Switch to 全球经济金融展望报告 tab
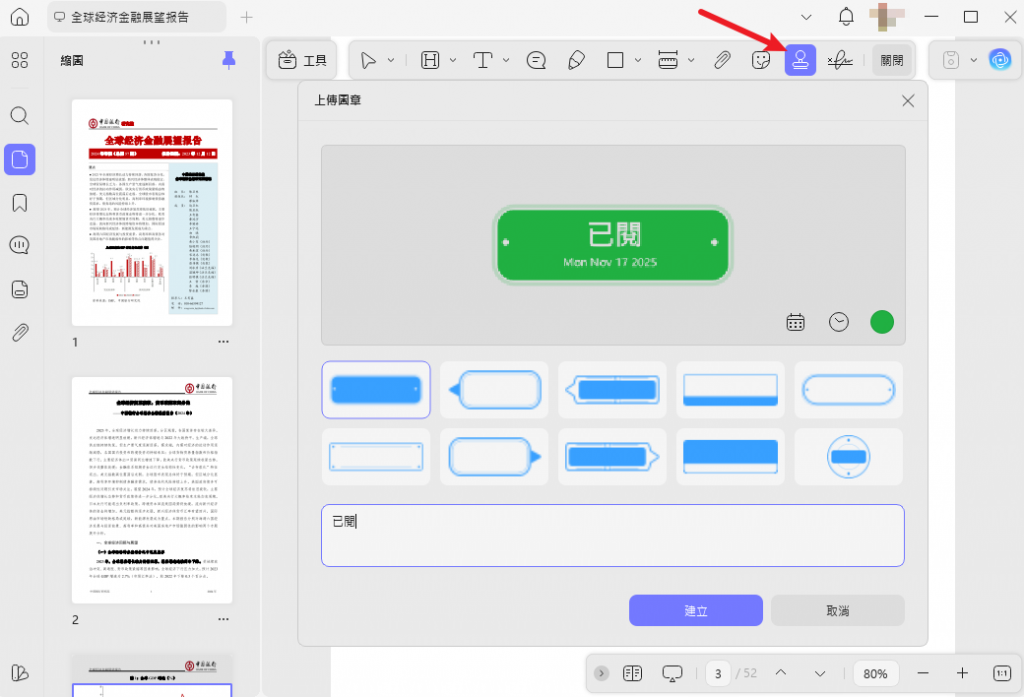Image resolution: width=1024 pixels, height=697 pixels. (136, 17)
